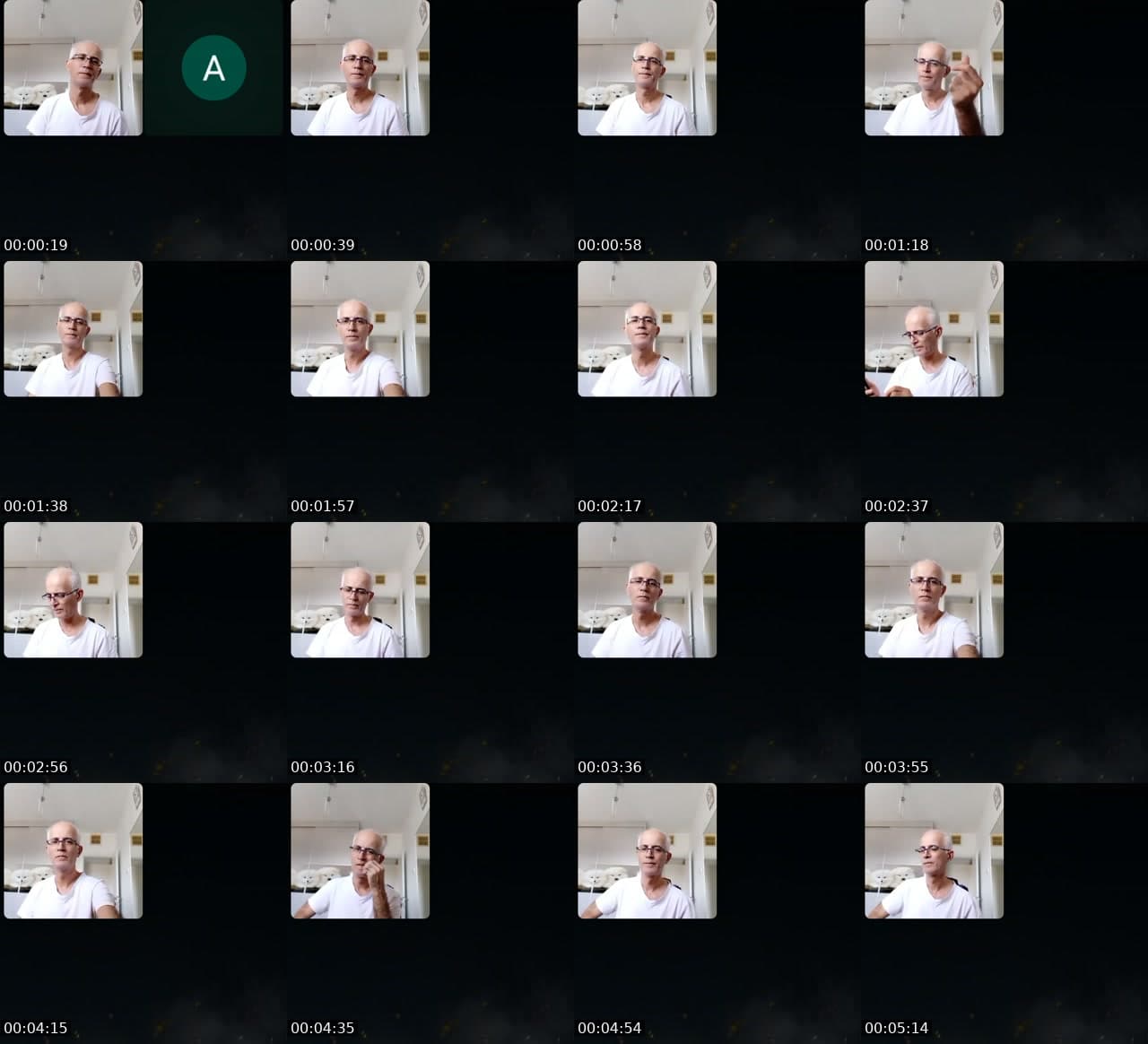Viewport: 1148px width, 1044px height.
Task: Open the video thumbnail at 00:03:36
Action: pos(647,589)
